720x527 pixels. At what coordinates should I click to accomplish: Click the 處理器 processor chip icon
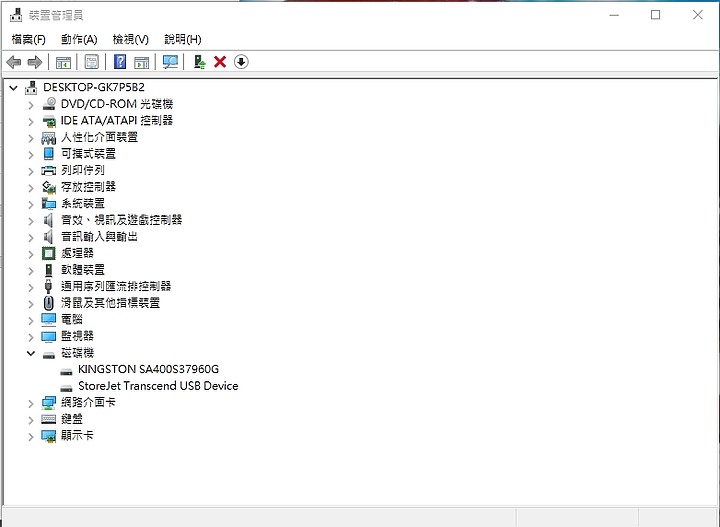click(x=49, y=253)
